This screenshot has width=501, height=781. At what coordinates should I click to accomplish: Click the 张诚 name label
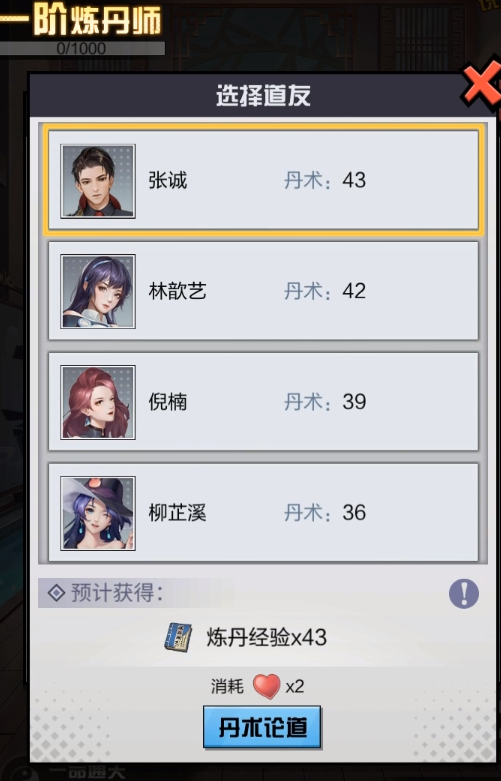pyautogui.click(x=168, y=180)
